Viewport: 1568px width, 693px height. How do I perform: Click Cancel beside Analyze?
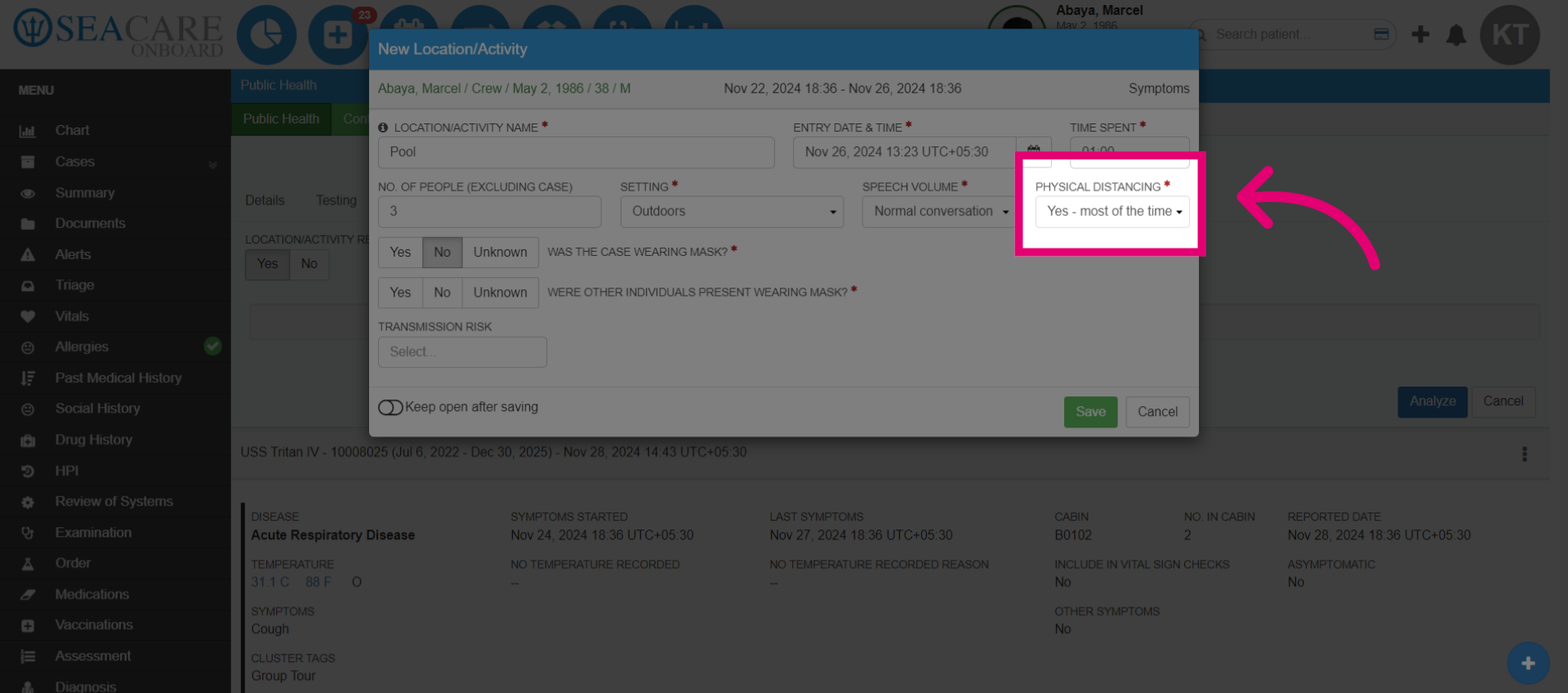(1503, 402)
